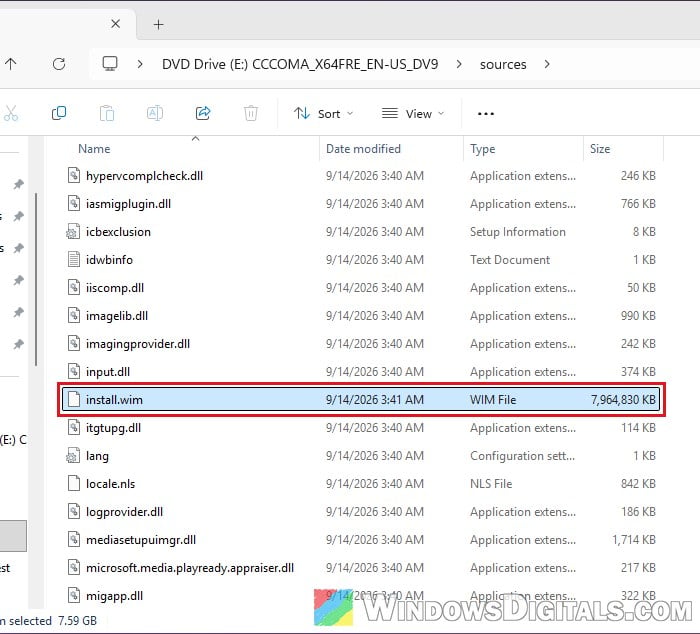Click 9/14/2026 3:41 AM date cell

pos(375,400)
